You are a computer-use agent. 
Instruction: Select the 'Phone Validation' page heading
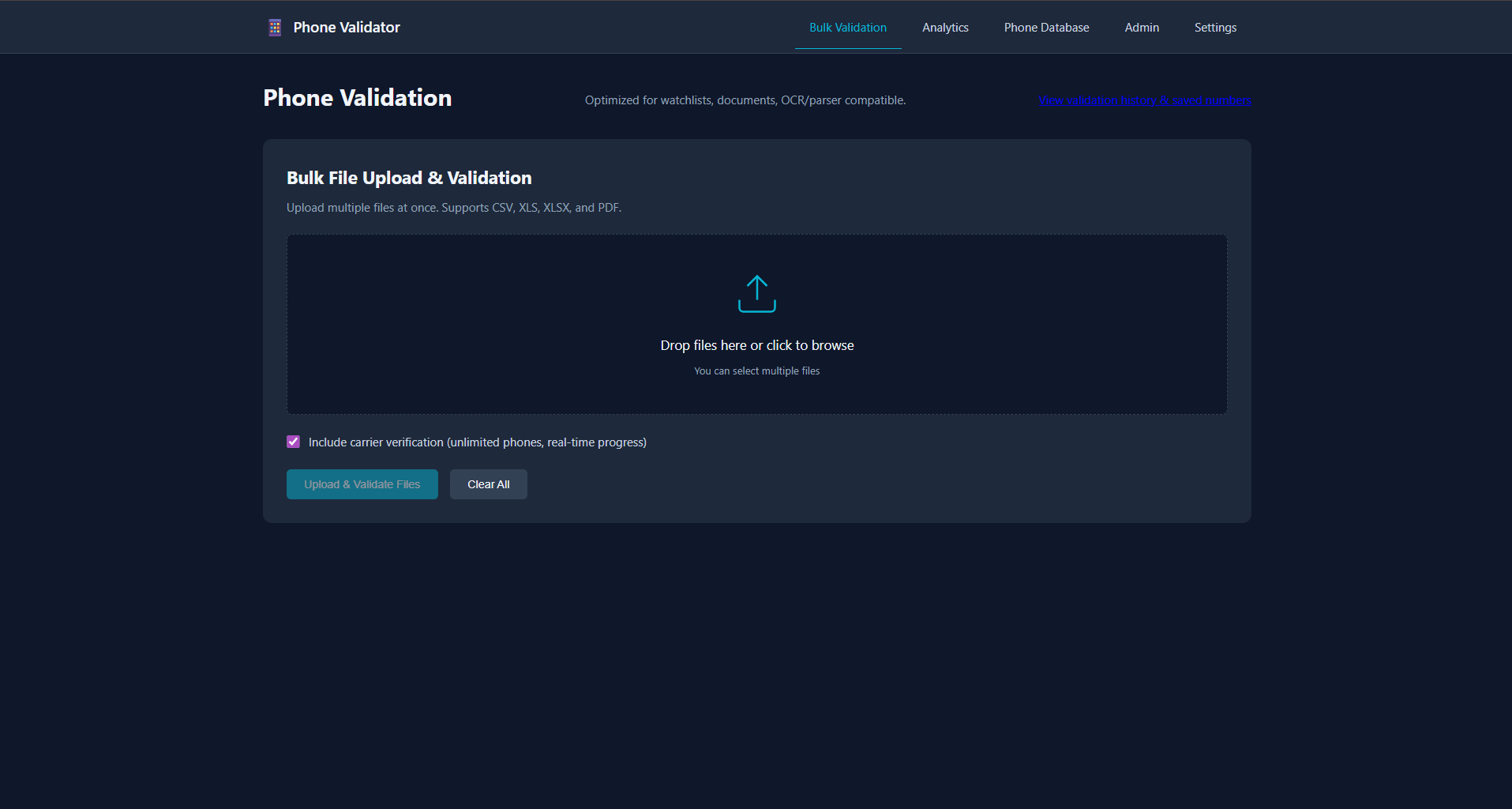(357, 98)
